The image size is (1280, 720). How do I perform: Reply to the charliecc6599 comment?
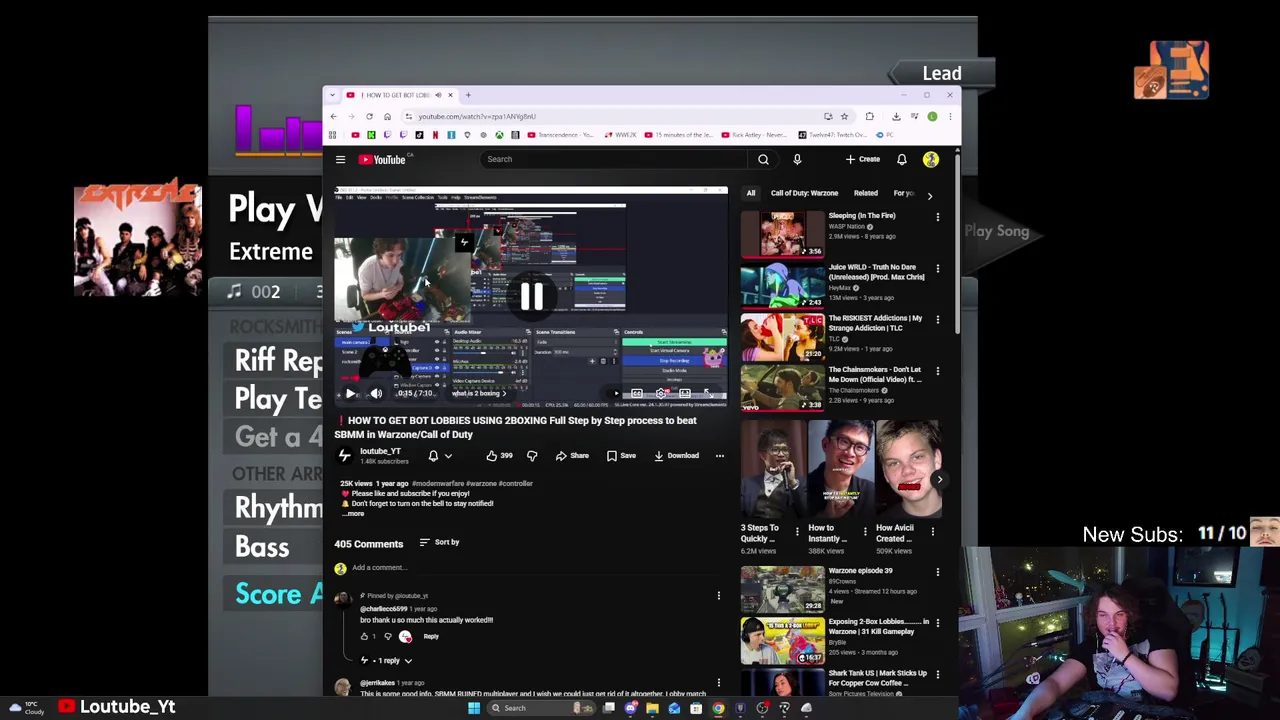[431, 637]
